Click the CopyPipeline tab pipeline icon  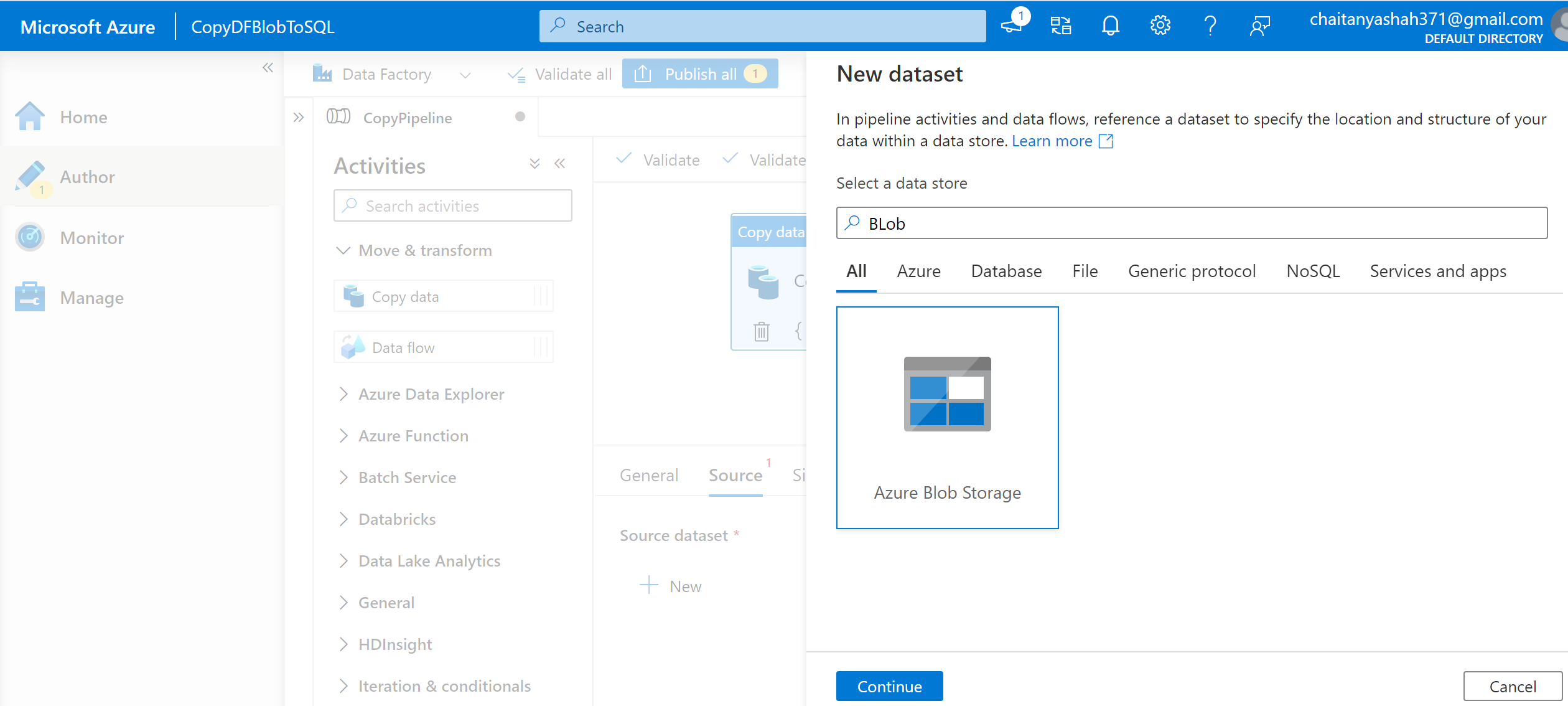point(338,116)
